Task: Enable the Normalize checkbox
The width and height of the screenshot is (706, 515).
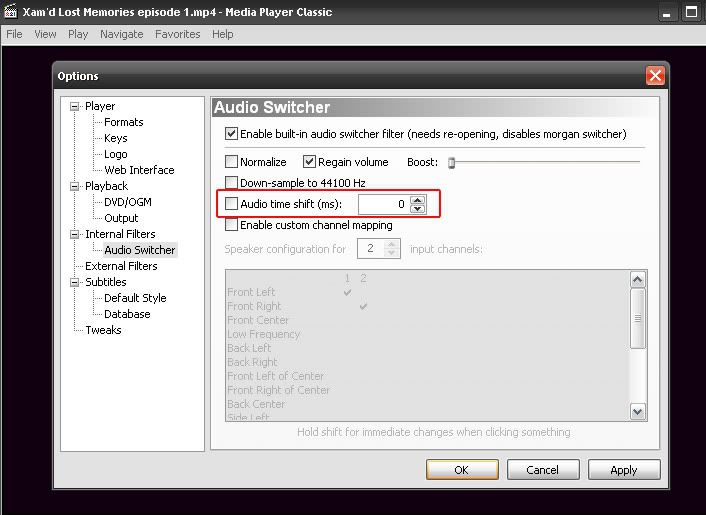Action: click(232, 162)
